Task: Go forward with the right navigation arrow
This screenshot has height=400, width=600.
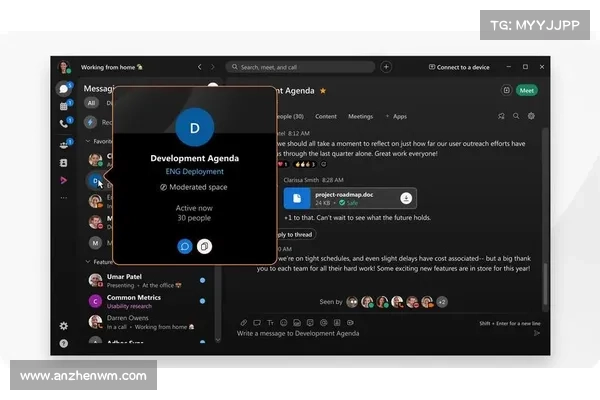Action: 212,67
